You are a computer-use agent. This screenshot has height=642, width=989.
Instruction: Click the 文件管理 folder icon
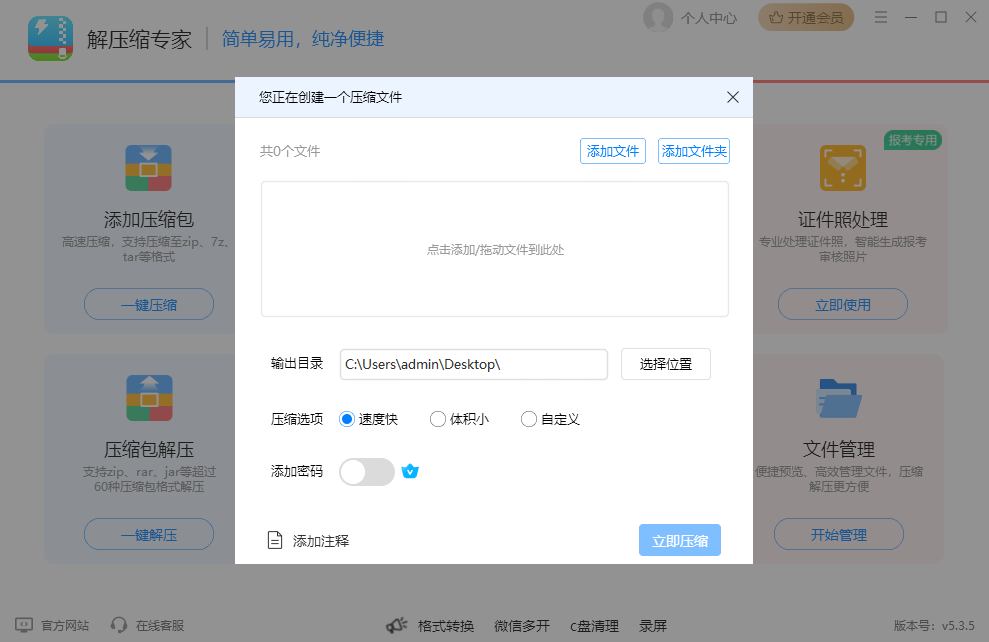pyautogui.click(x=837, y=397)
